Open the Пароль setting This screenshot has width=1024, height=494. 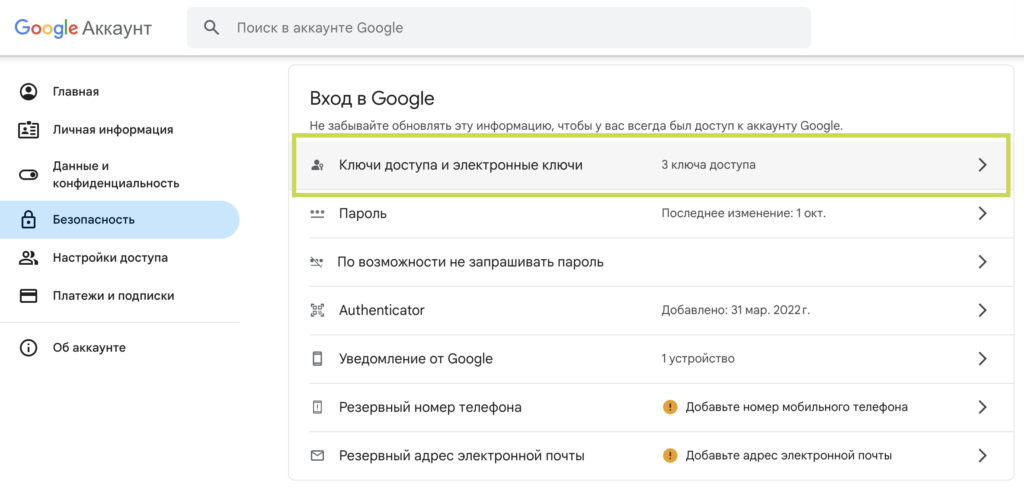click(651, 214)
